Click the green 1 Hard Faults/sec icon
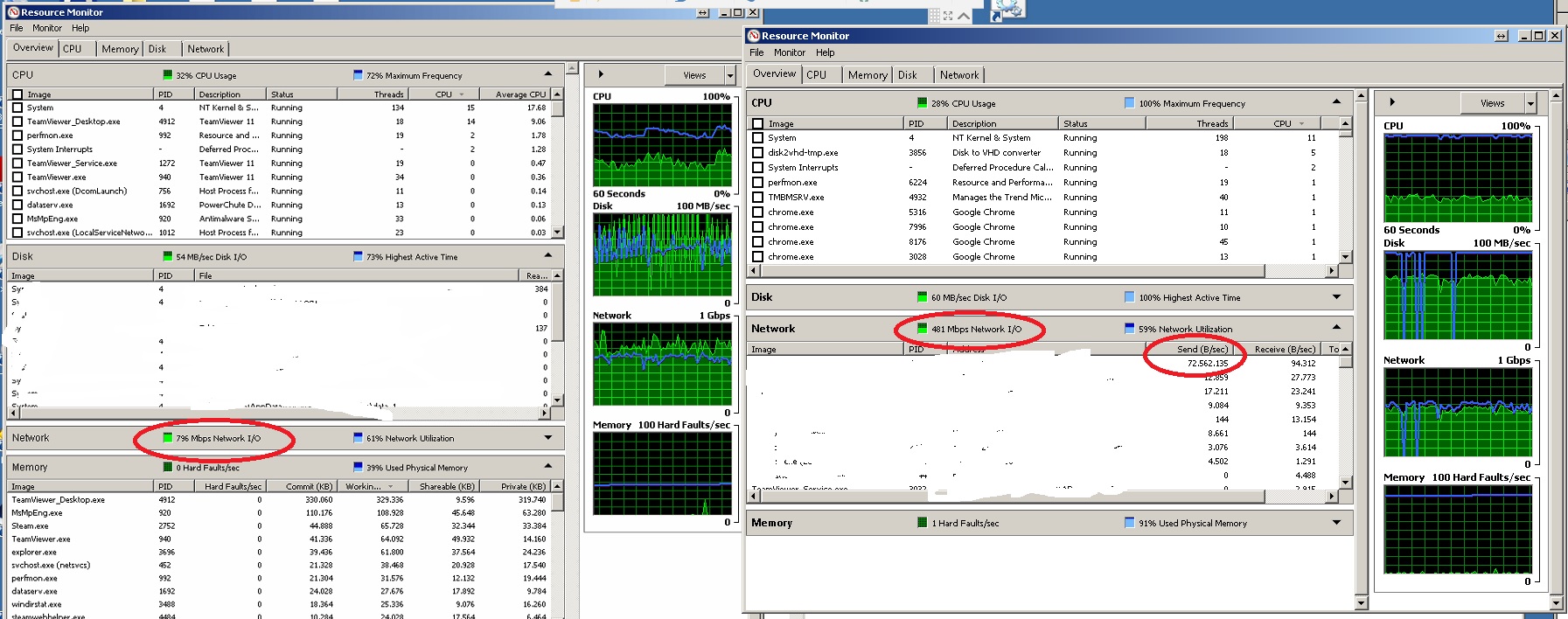 (x=922, y=523)
